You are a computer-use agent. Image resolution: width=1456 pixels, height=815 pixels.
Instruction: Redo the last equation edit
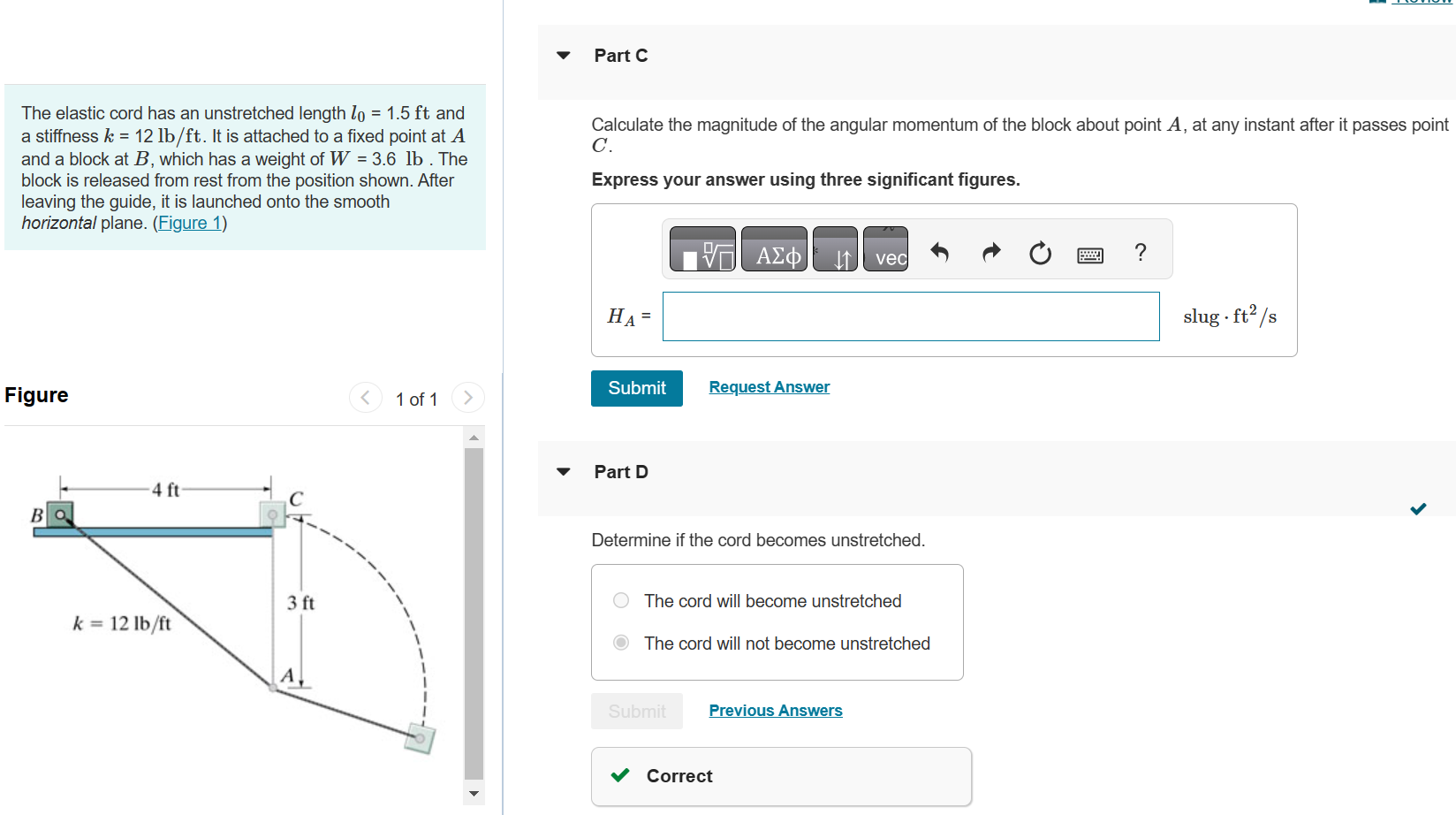point(990,252)
